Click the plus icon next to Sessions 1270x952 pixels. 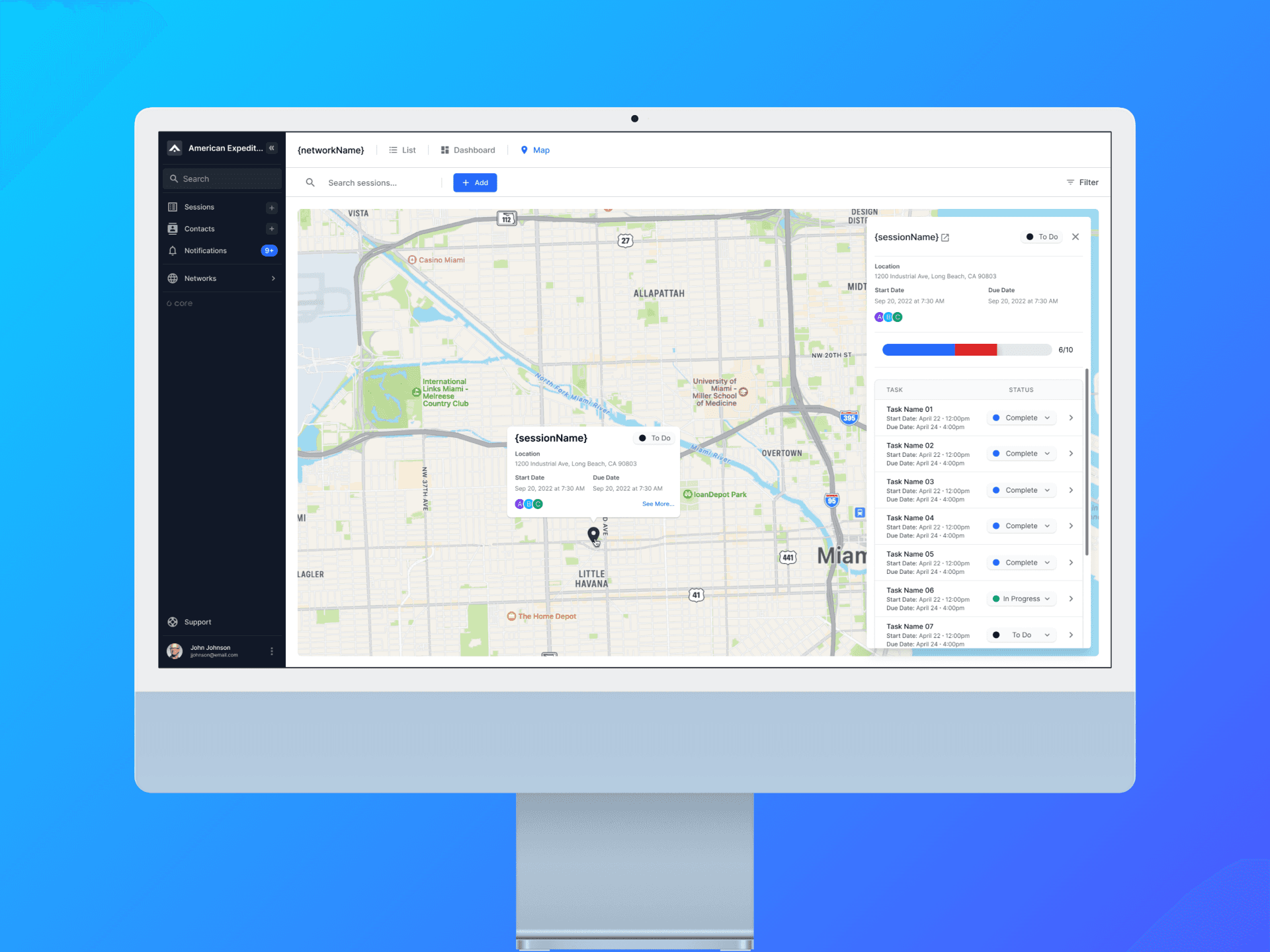click(x=271, y=208)
